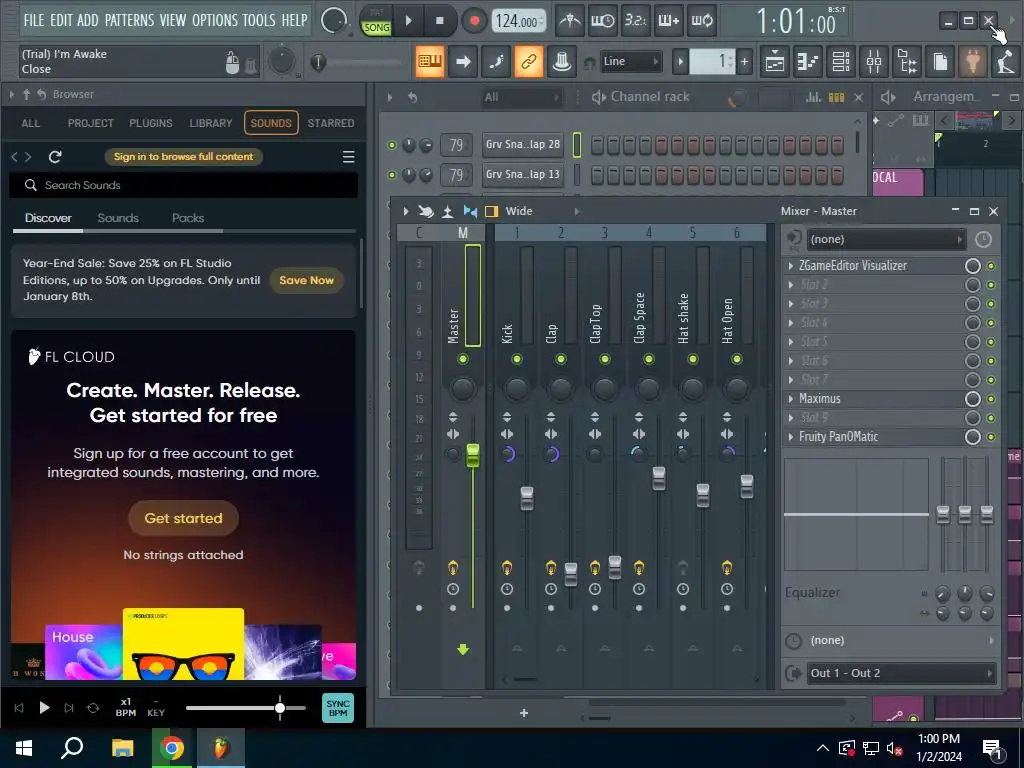Screen dimensions: 1024x768
Task: Mute the Hat Open mixer track LED
Action: pos(737,359)
